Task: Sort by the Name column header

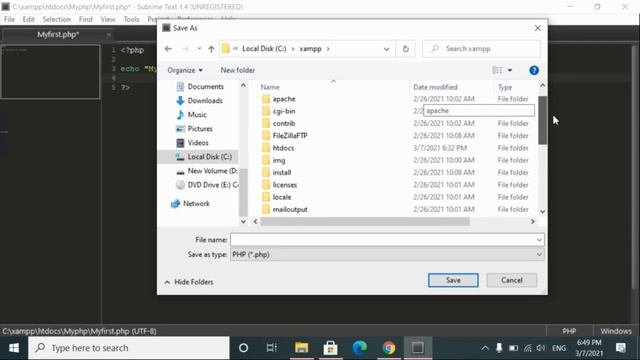Action: [x=270, y=87]
